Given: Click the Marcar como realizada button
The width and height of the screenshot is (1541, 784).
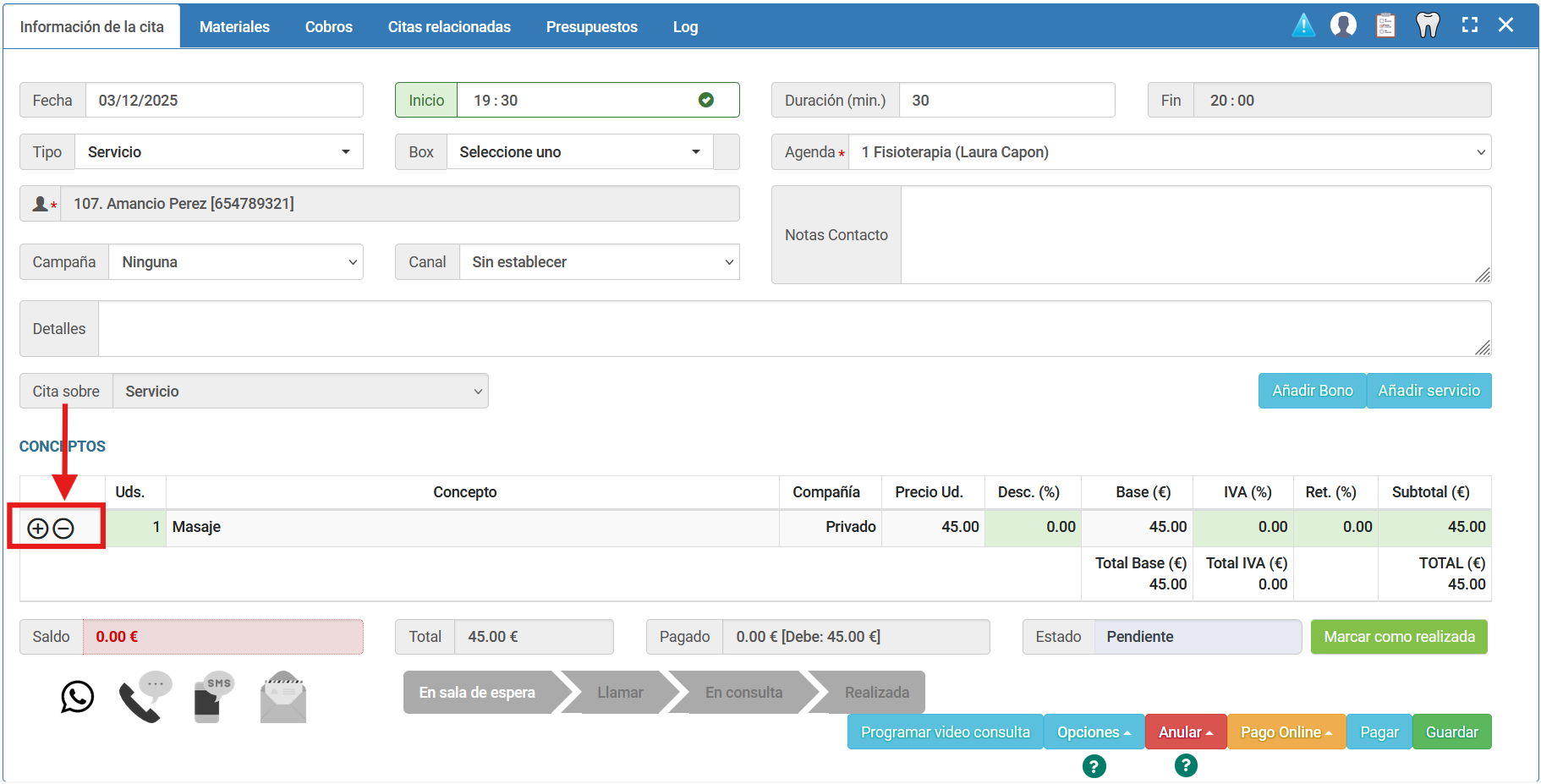Looking at the screenshot, I should pos(1399,637).
